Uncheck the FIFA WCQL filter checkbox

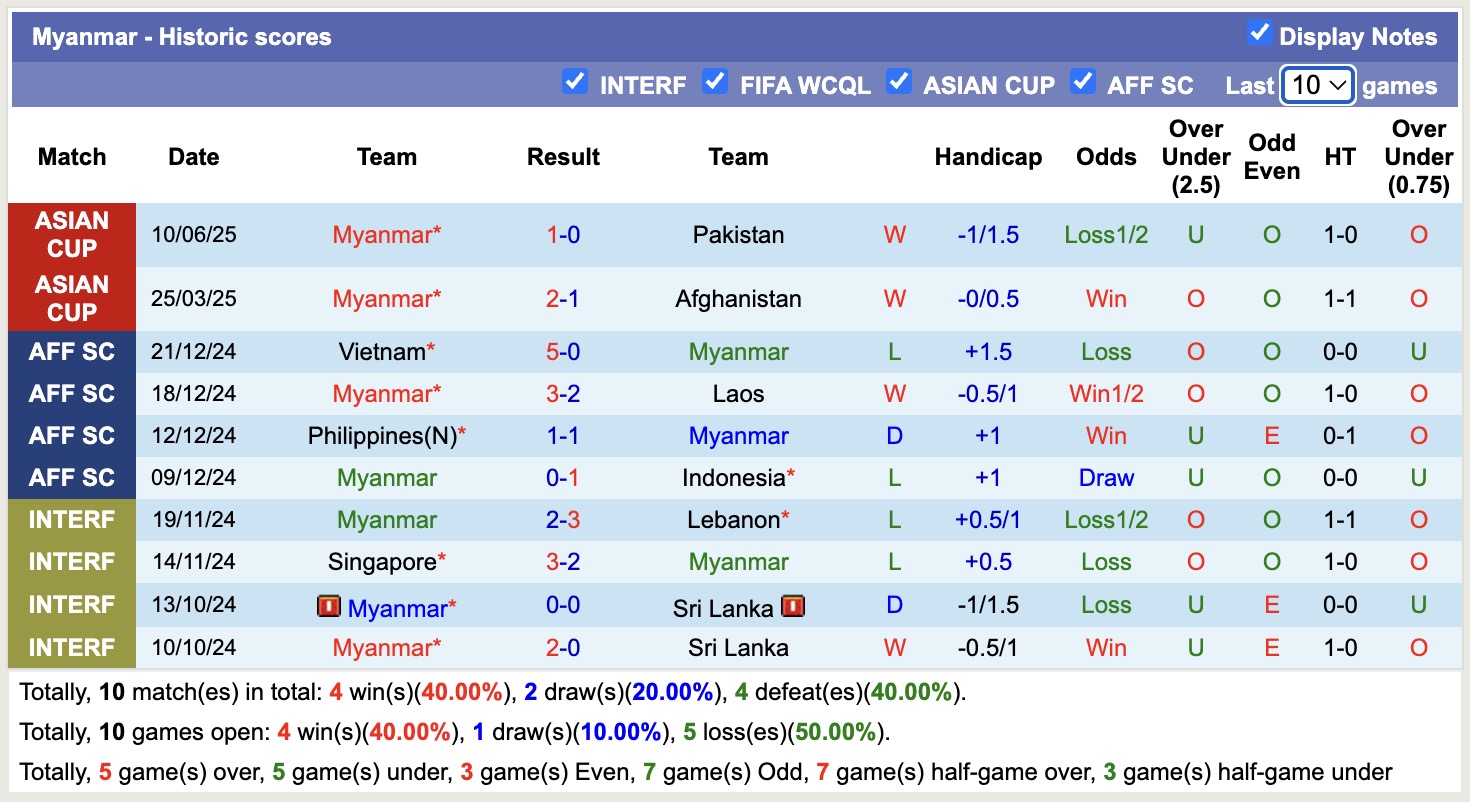(x=714, y=81)
